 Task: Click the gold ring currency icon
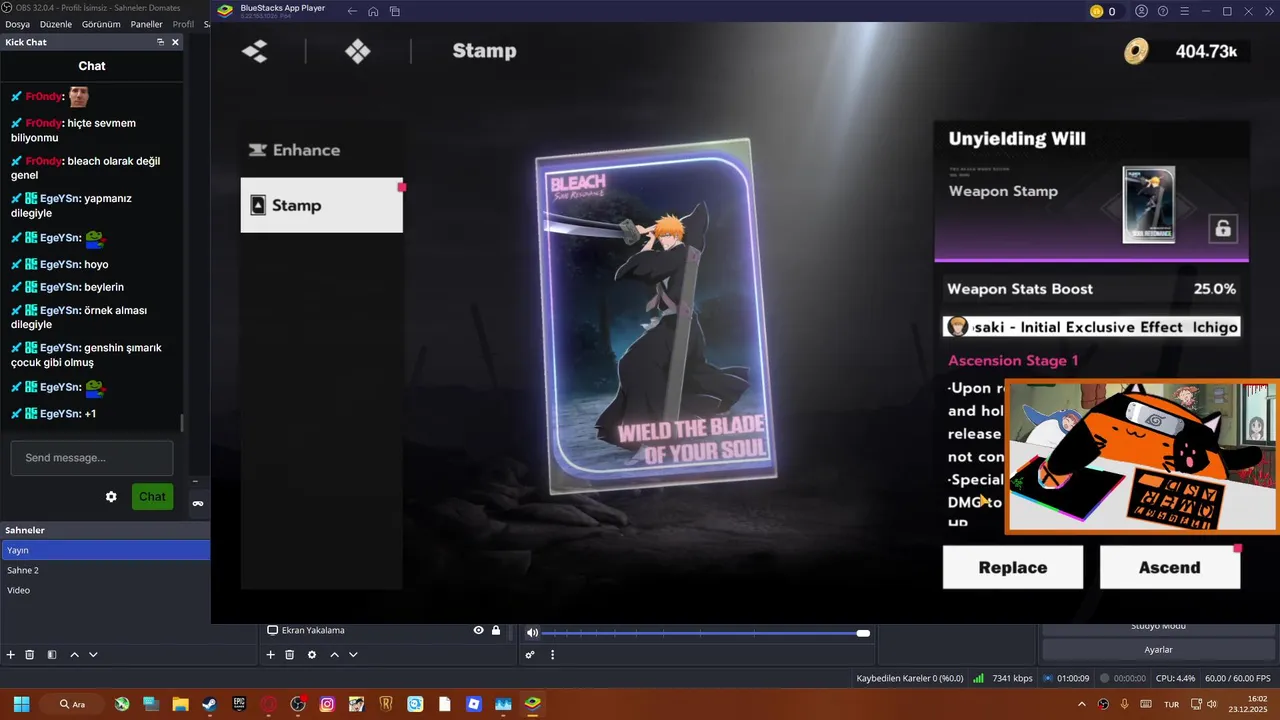tap(1136, 51)
